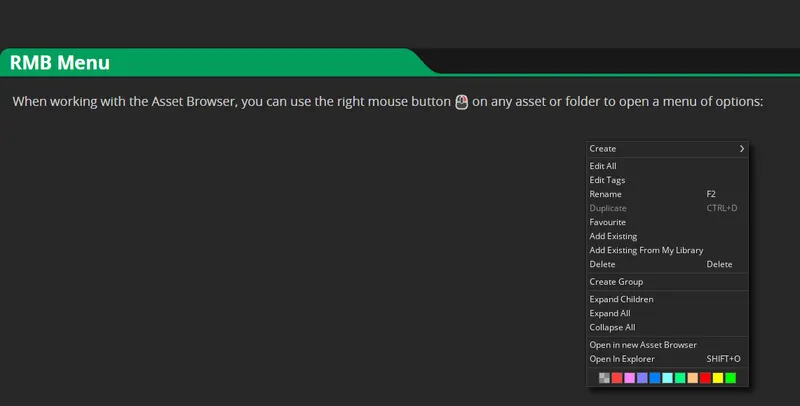The height and width of the screenshot is (406, 800).
Task: Expand the Create submenu arrow
Action: [x=742, y=149]
